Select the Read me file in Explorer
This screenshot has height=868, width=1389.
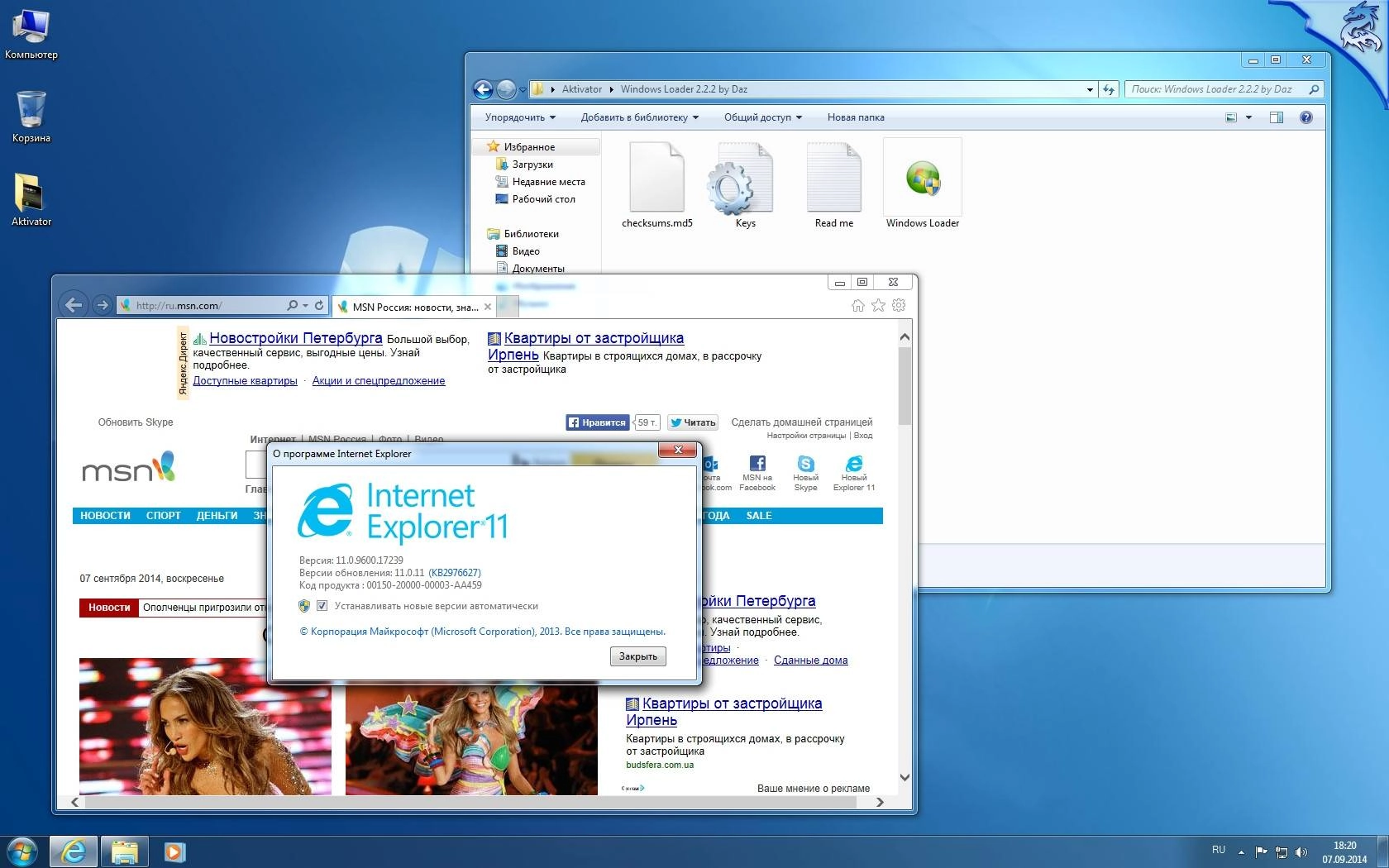[833, 186]
